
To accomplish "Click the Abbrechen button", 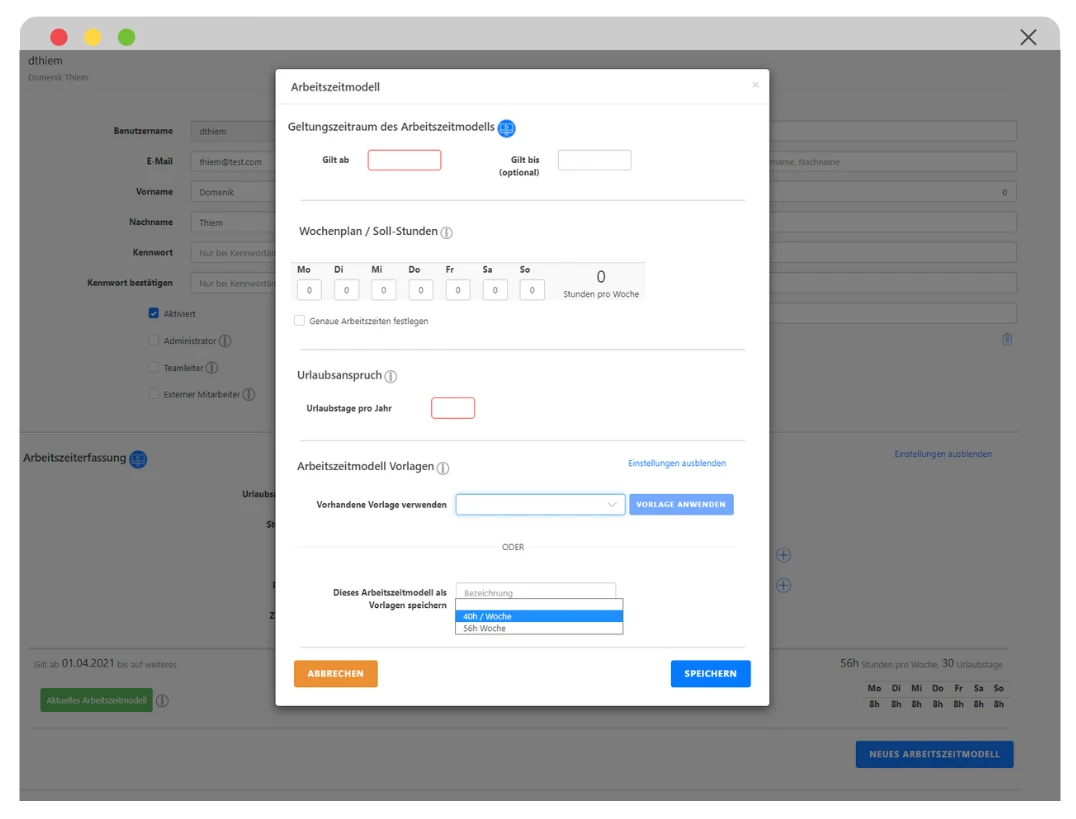I will click(x=336, y=674).
